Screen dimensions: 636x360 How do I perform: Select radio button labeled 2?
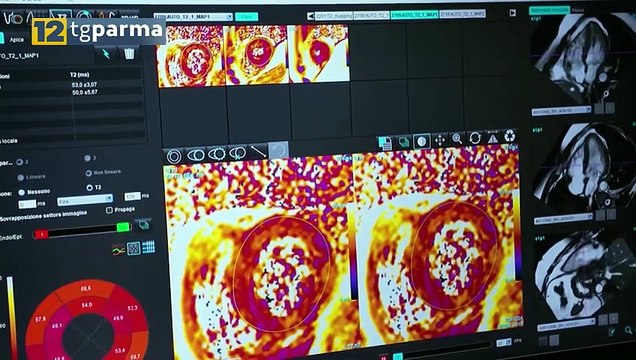click(x=19, y=162)
